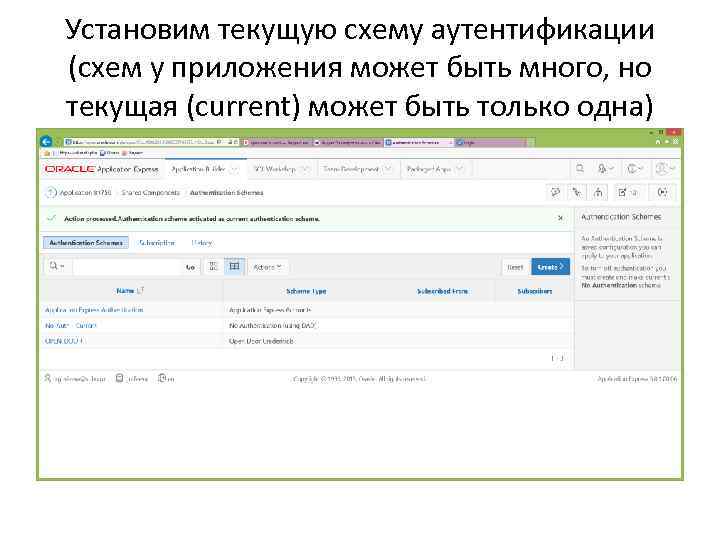Open the No Auth - Current scheme link
The image size is (720, 540).
pos(71,326)
